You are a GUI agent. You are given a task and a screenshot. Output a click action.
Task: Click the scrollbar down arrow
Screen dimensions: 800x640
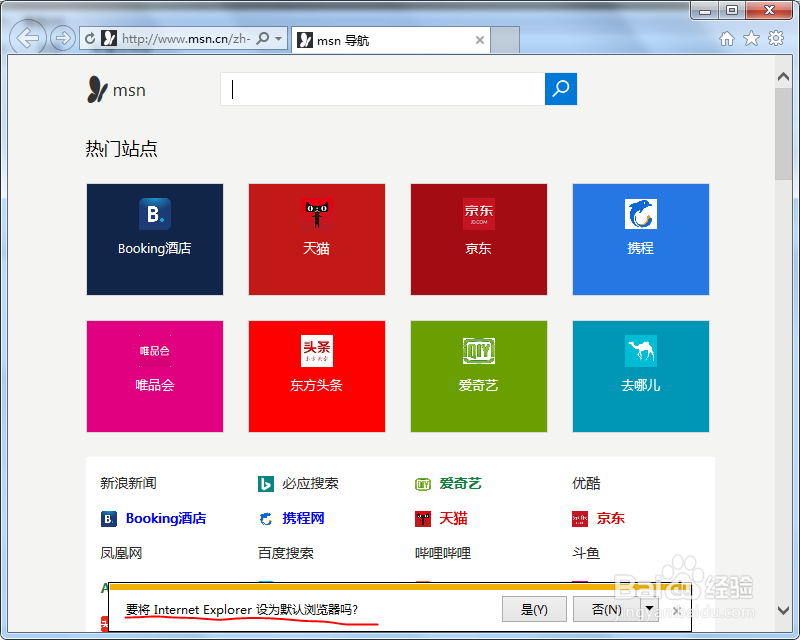[x=783, y=610]
